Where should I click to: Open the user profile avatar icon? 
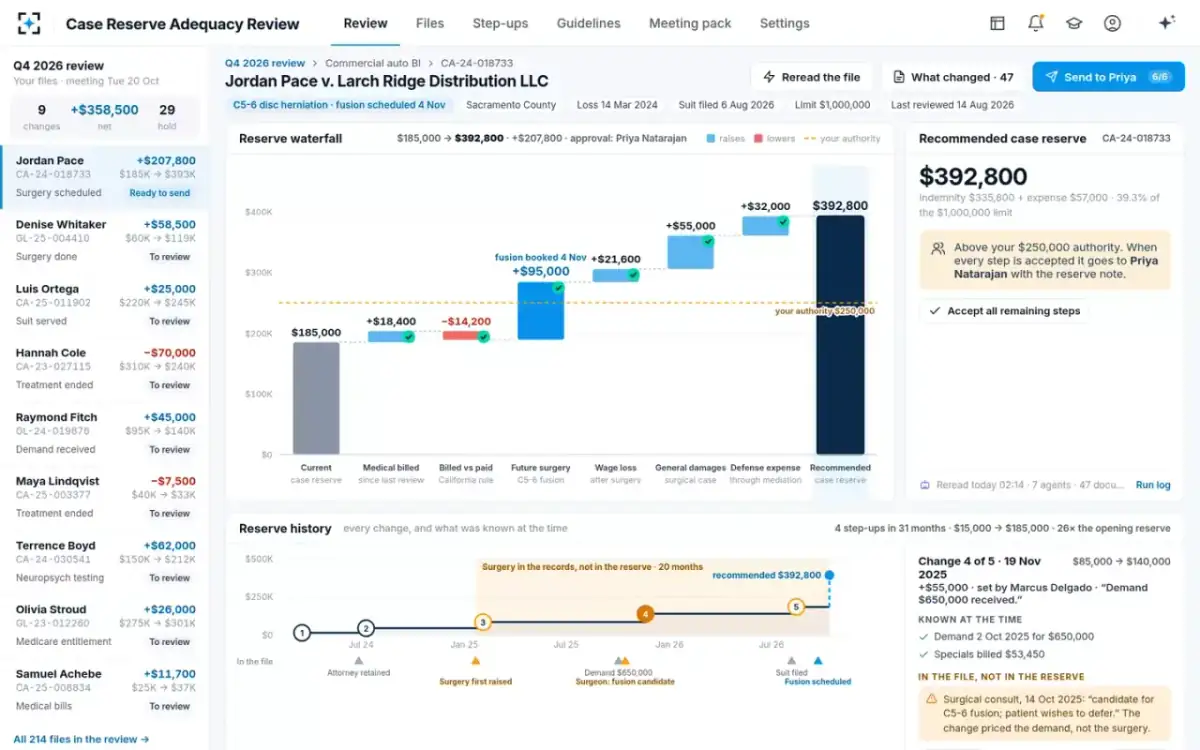pos(1112,23)
